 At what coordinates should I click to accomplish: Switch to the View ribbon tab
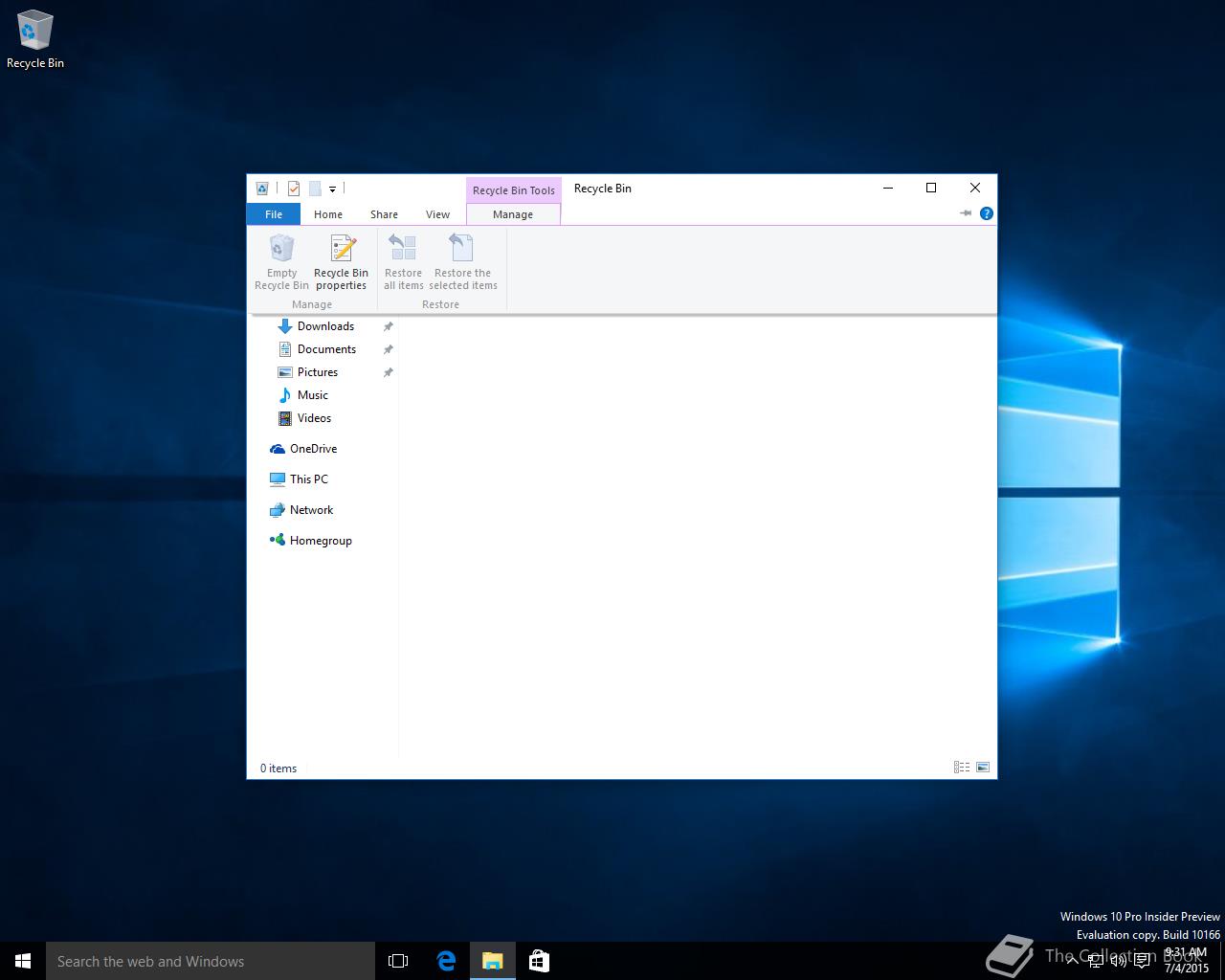[x=437, y=214]
